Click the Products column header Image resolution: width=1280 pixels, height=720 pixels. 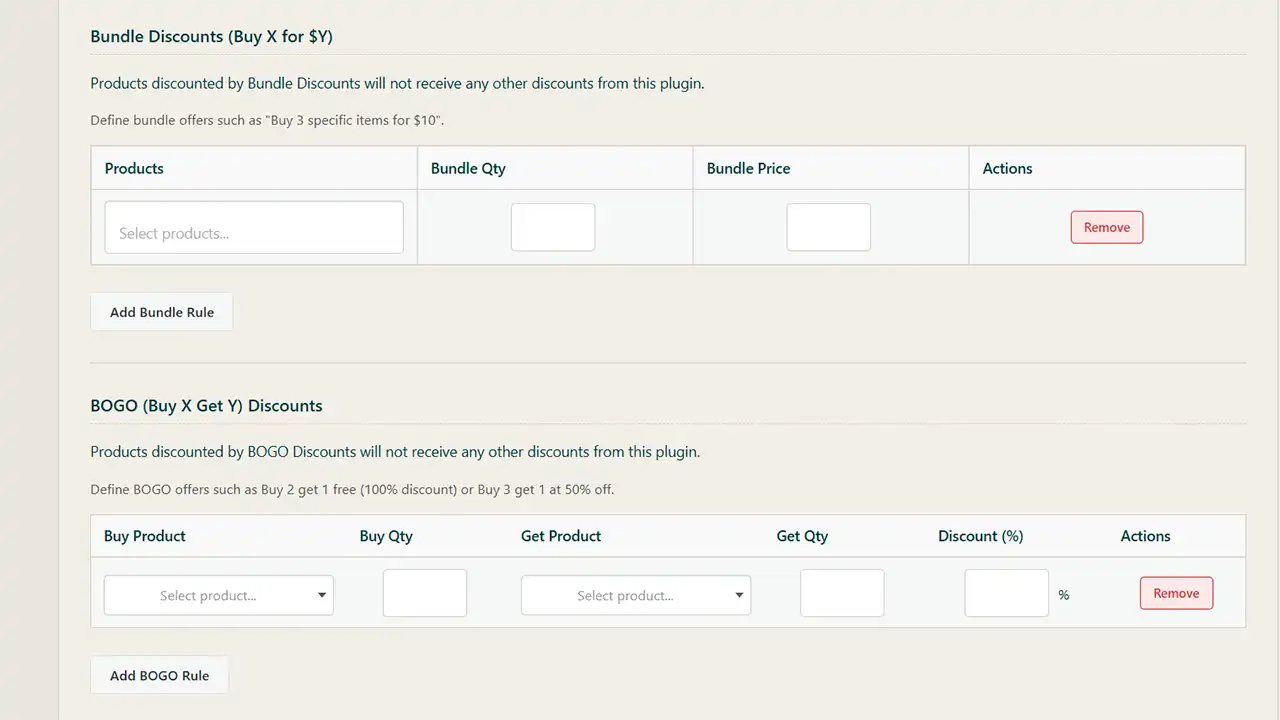pyautogui.click(x=134, y=168)
